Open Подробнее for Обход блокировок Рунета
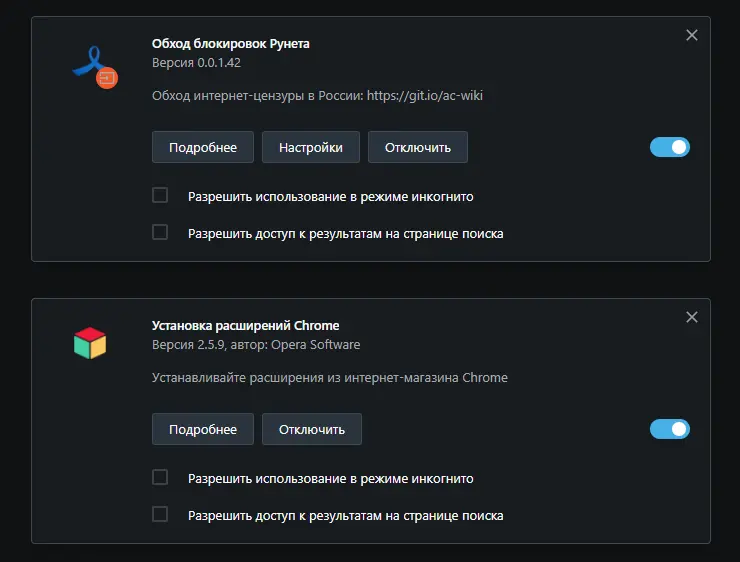Viewport: 740px width, 562px height. [x=203, y=147]
